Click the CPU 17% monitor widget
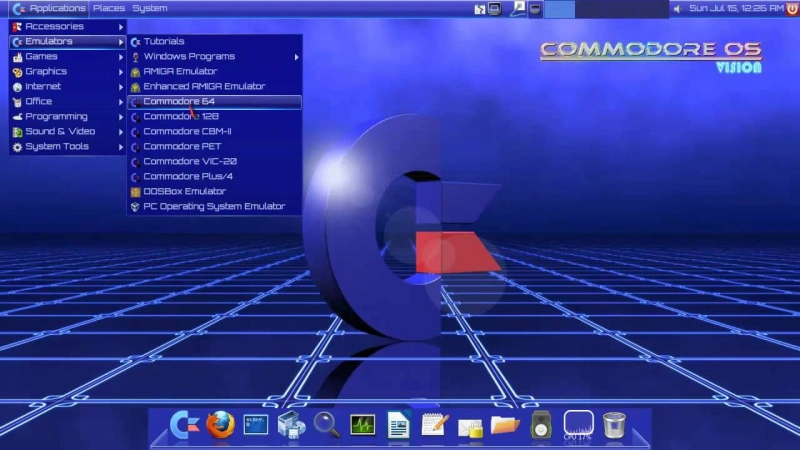Viewport: 800px width, 450px height. (x=578, y=425)
